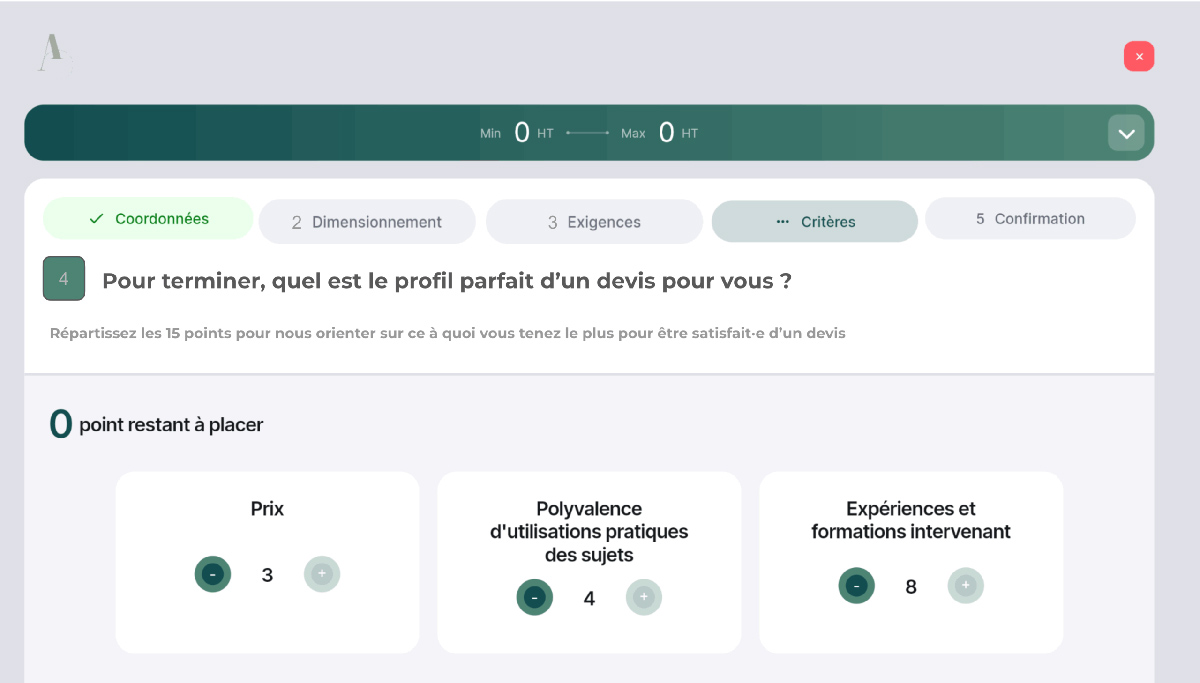1200x683 pixels.
Task: Add a point to Polyvalence d'utilisations pratiques
Action: click(644, 598)
